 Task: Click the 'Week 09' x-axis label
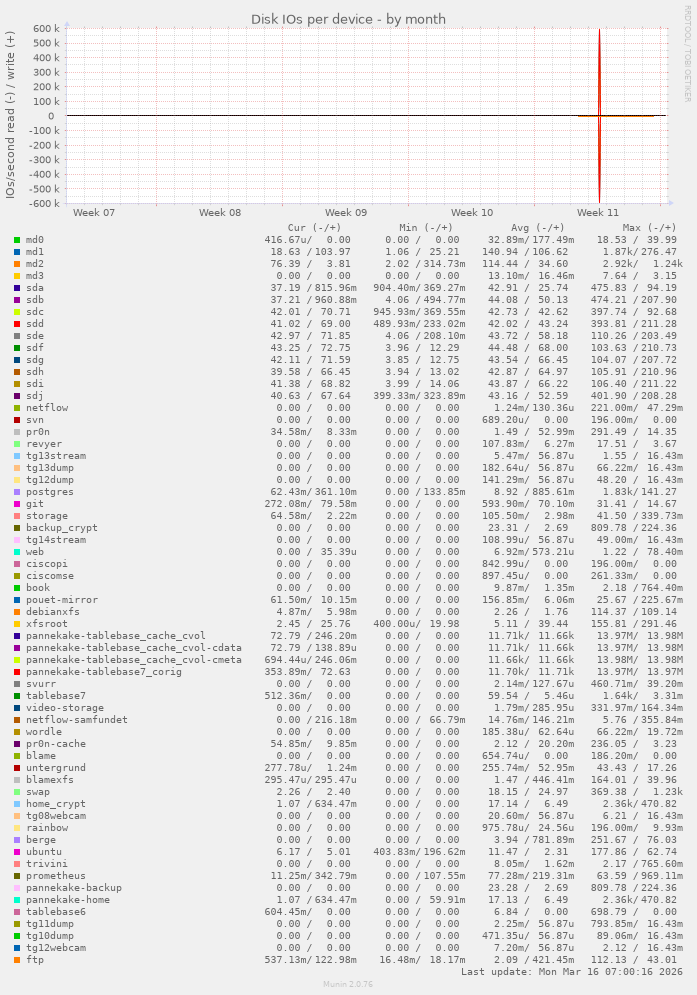pyautogui.click(x=346, y=213)
